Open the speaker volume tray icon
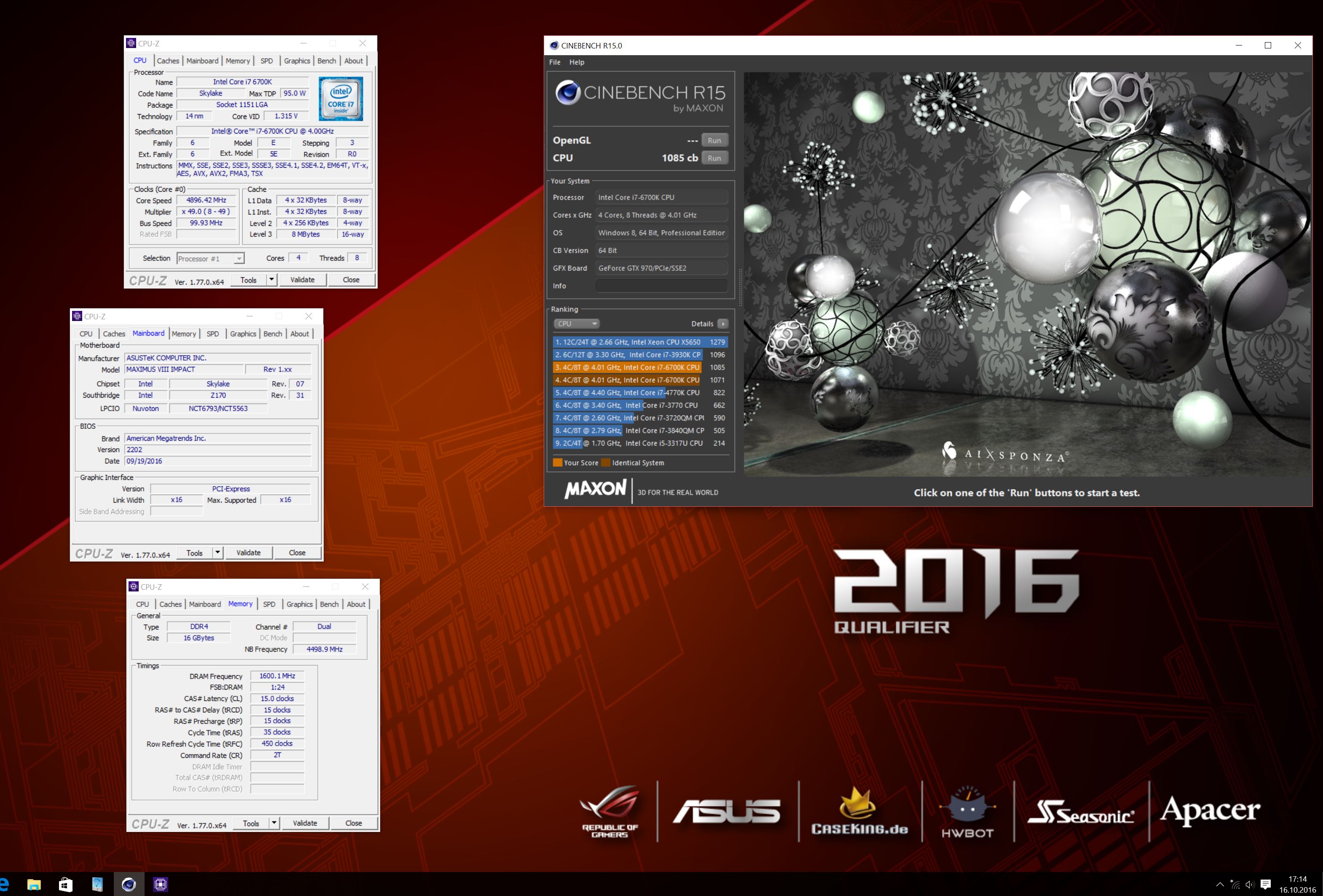The height and width of the screenshot is (896, 1323). [x=1250, y=884]
